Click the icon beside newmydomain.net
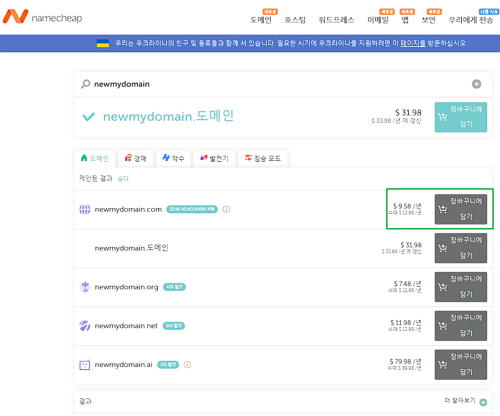Image resolution: width=500 pixels, height=416 pixels. (x=85, y=326)
